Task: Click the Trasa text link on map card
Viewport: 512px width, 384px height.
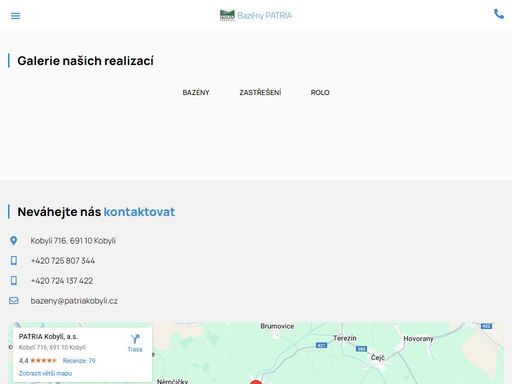Action: [135, 349]
